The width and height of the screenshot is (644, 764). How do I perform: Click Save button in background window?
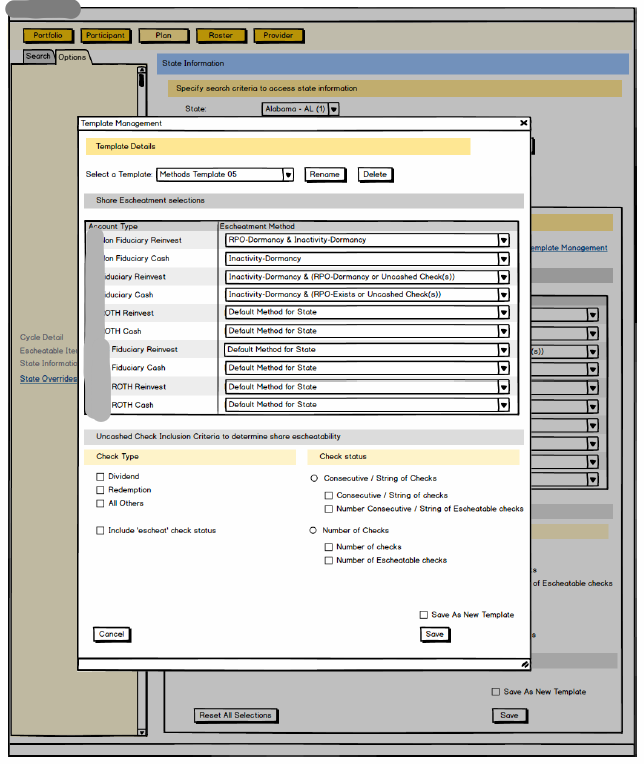(x=509, y=715)
